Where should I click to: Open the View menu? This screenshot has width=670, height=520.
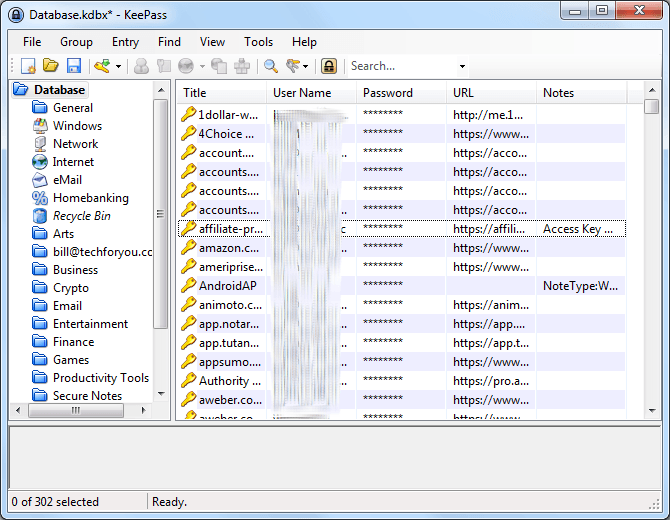point(212,42)
